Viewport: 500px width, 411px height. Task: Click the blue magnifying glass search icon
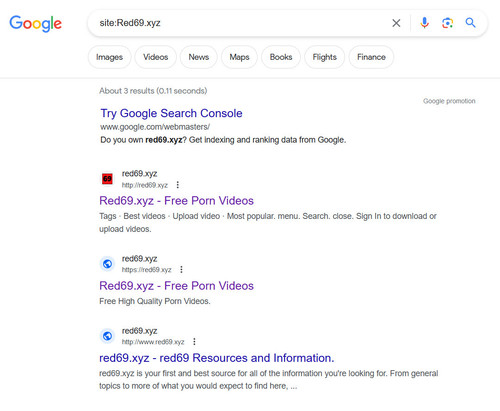(470, 23)
